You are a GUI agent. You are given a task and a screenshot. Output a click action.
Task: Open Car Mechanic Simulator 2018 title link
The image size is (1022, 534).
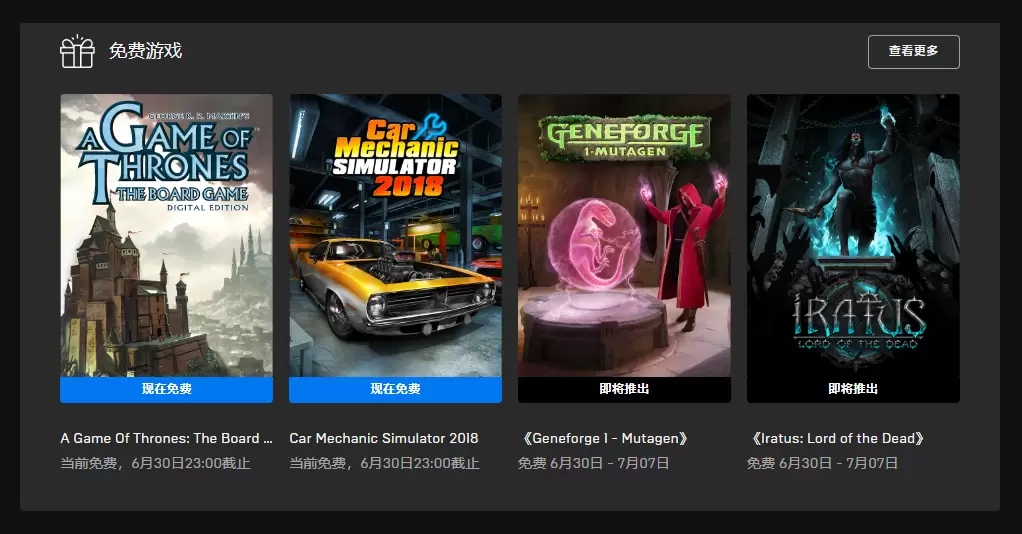click(383, 438)
